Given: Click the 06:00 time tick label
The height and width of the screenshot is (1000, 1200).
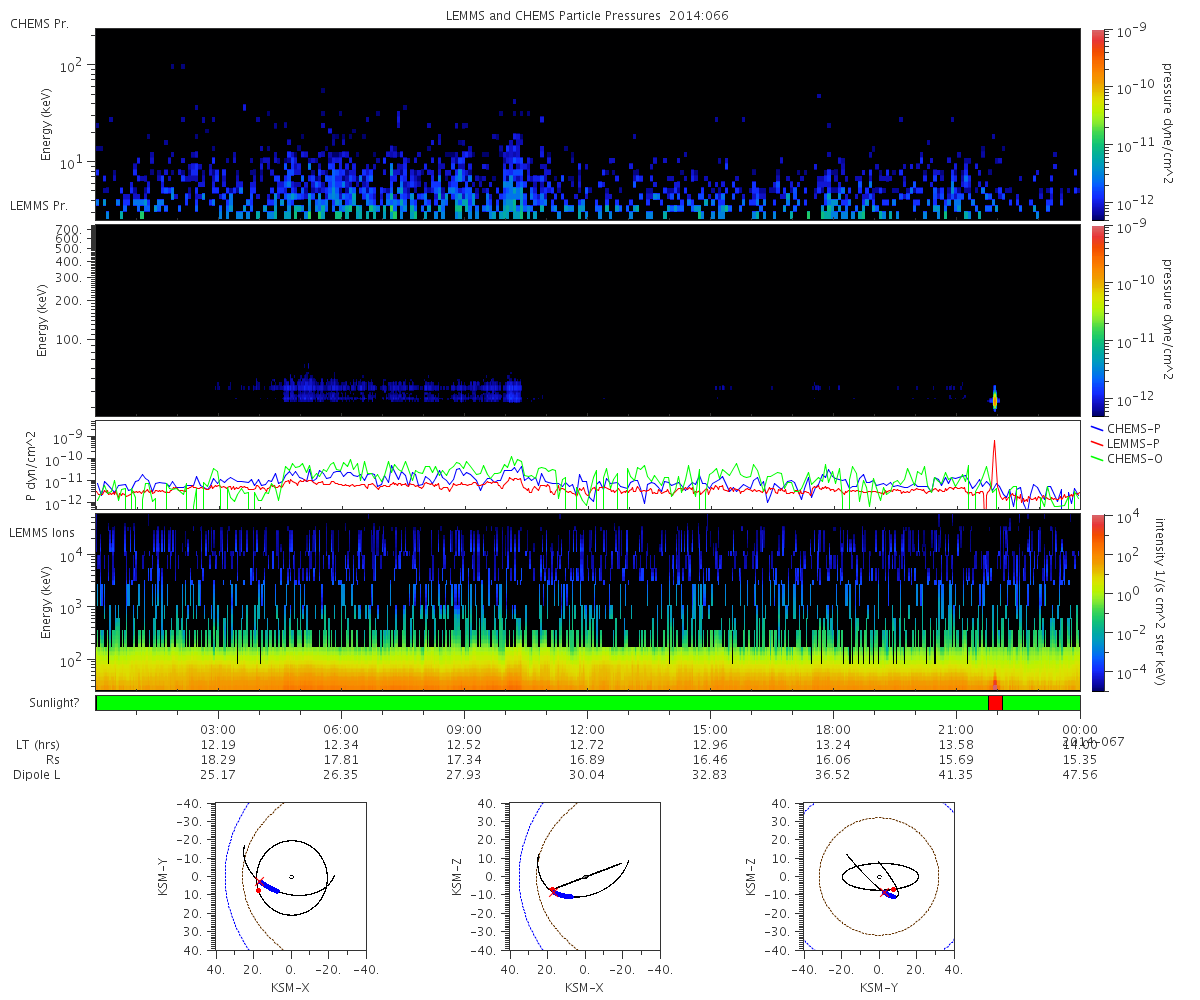Looking at the screenshot, I should click(341, 729).
